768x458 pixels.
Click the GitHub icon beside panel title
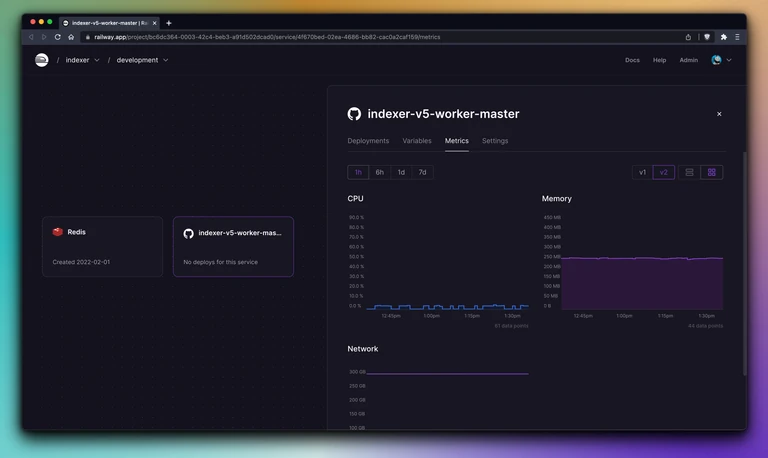tap(354, 114)
